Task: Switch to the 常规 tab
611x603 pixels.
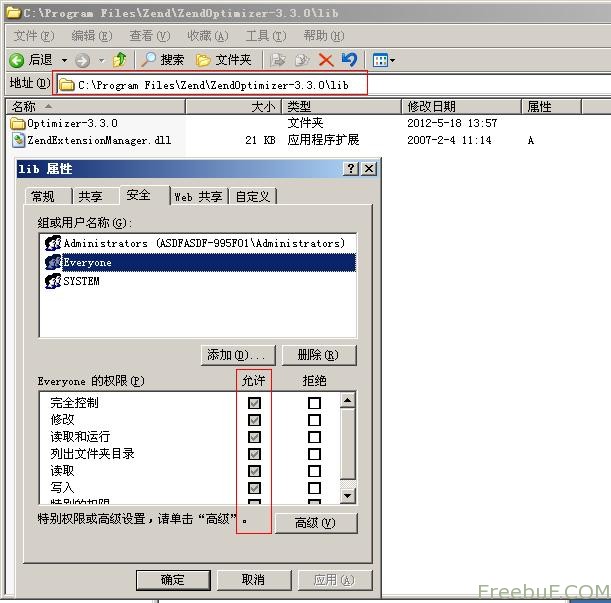Action: (48, 196)
